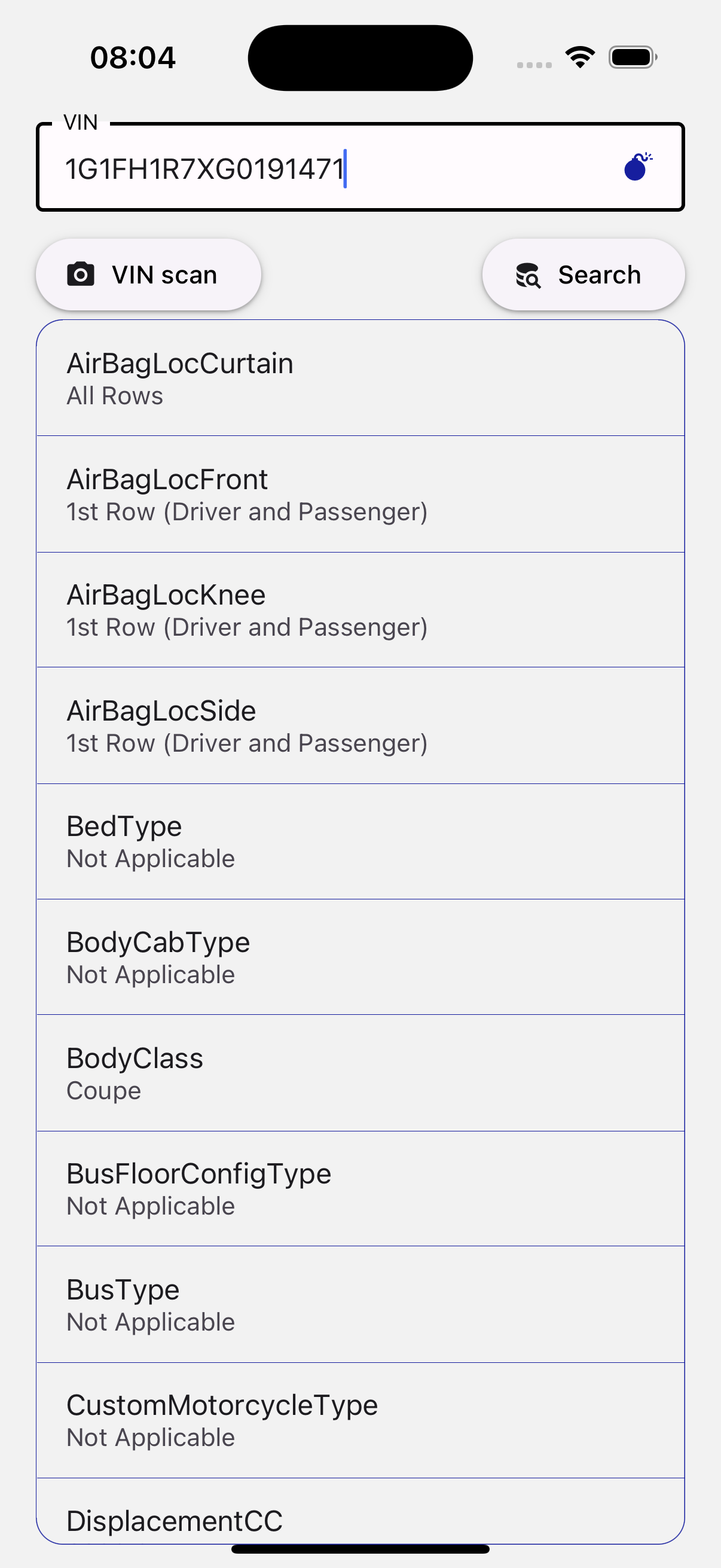
Task: Tap the battery status icon
Action: [x=632, y=57]
